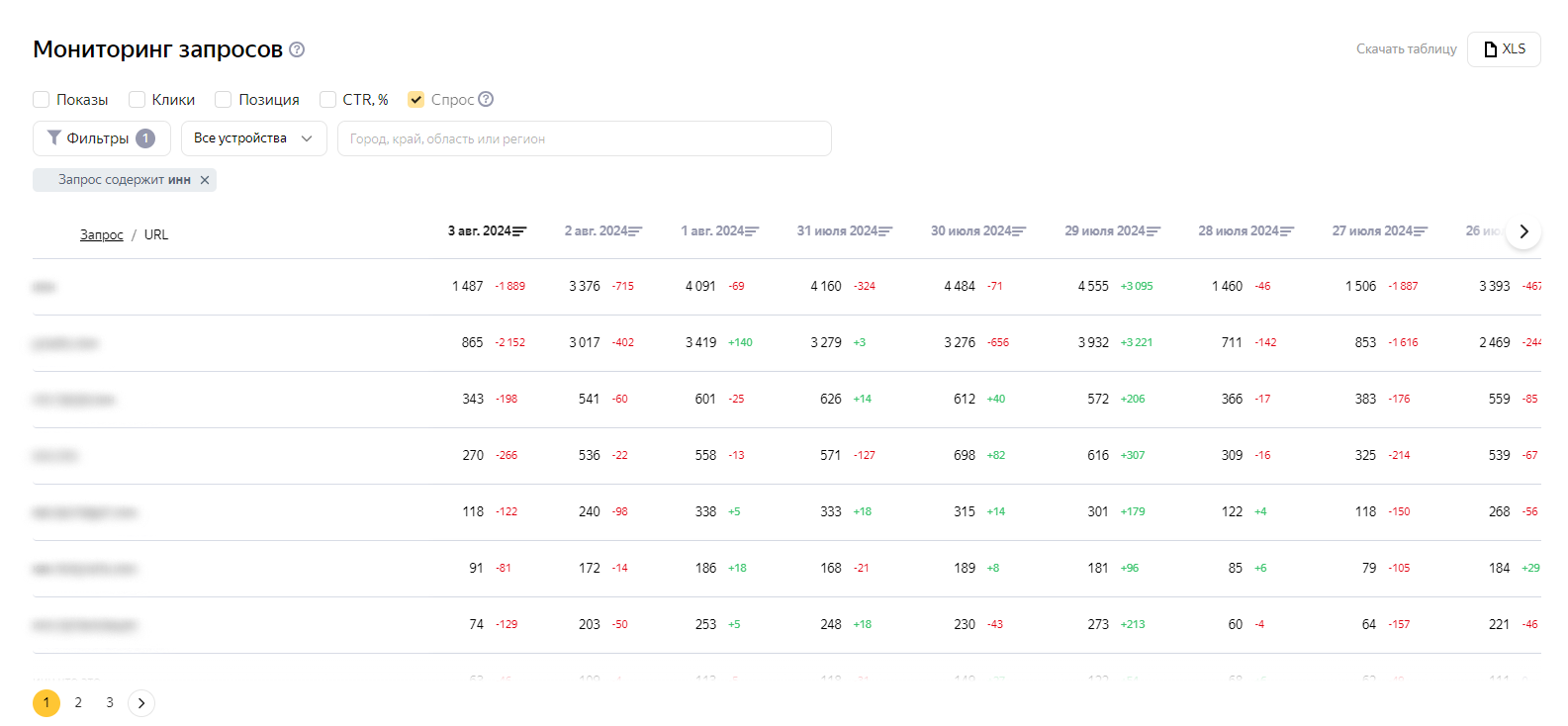This screenshot has height=726, width=1568.
Task: Focus the city or region search field
Action: coord(585,138)
